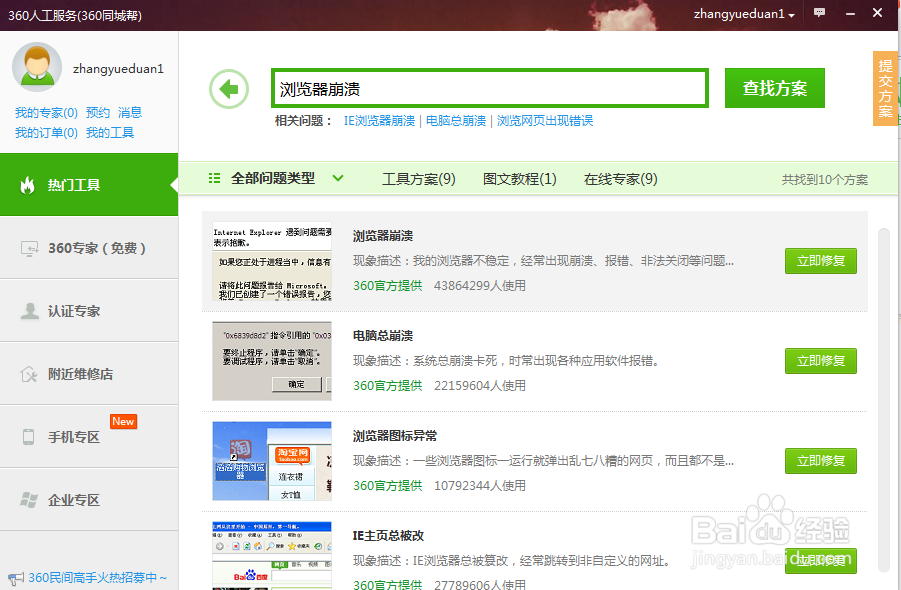
Task: Open related question IE浏览器崩溃
Action: (x=379, y=121)
